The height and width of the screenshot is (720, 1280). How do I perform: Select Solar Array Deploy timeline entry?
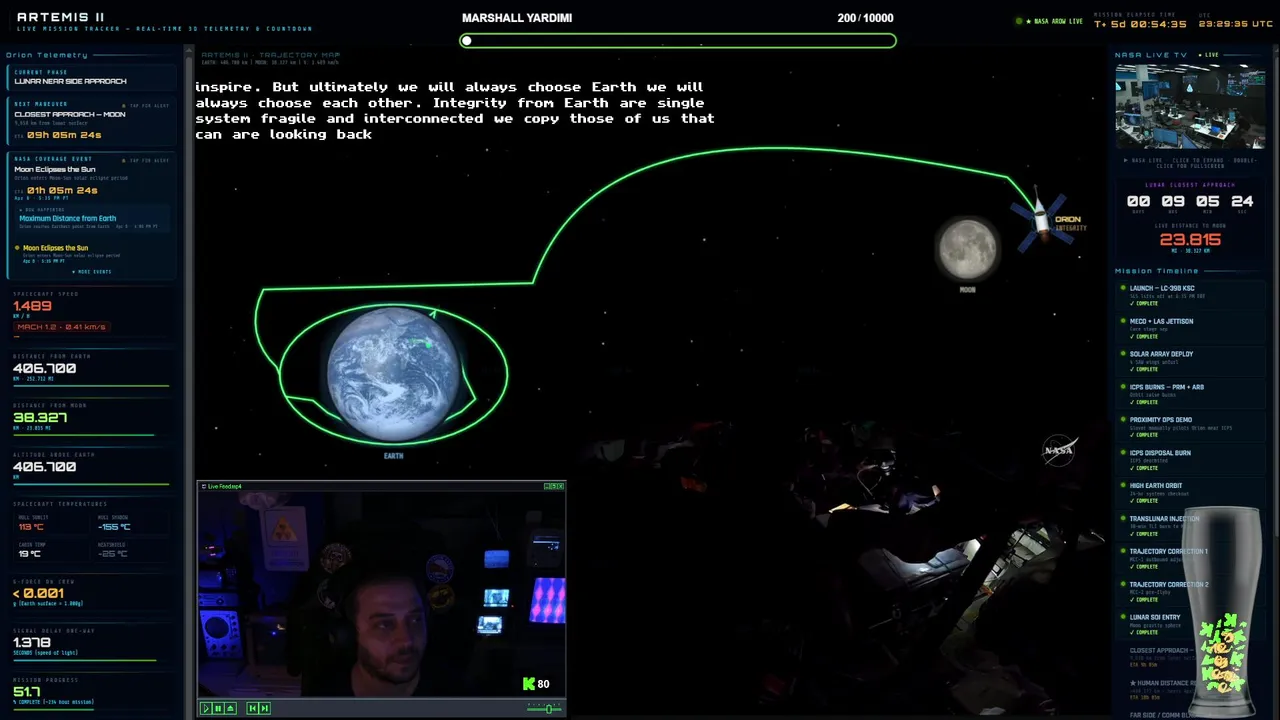tap(1190, 361)
